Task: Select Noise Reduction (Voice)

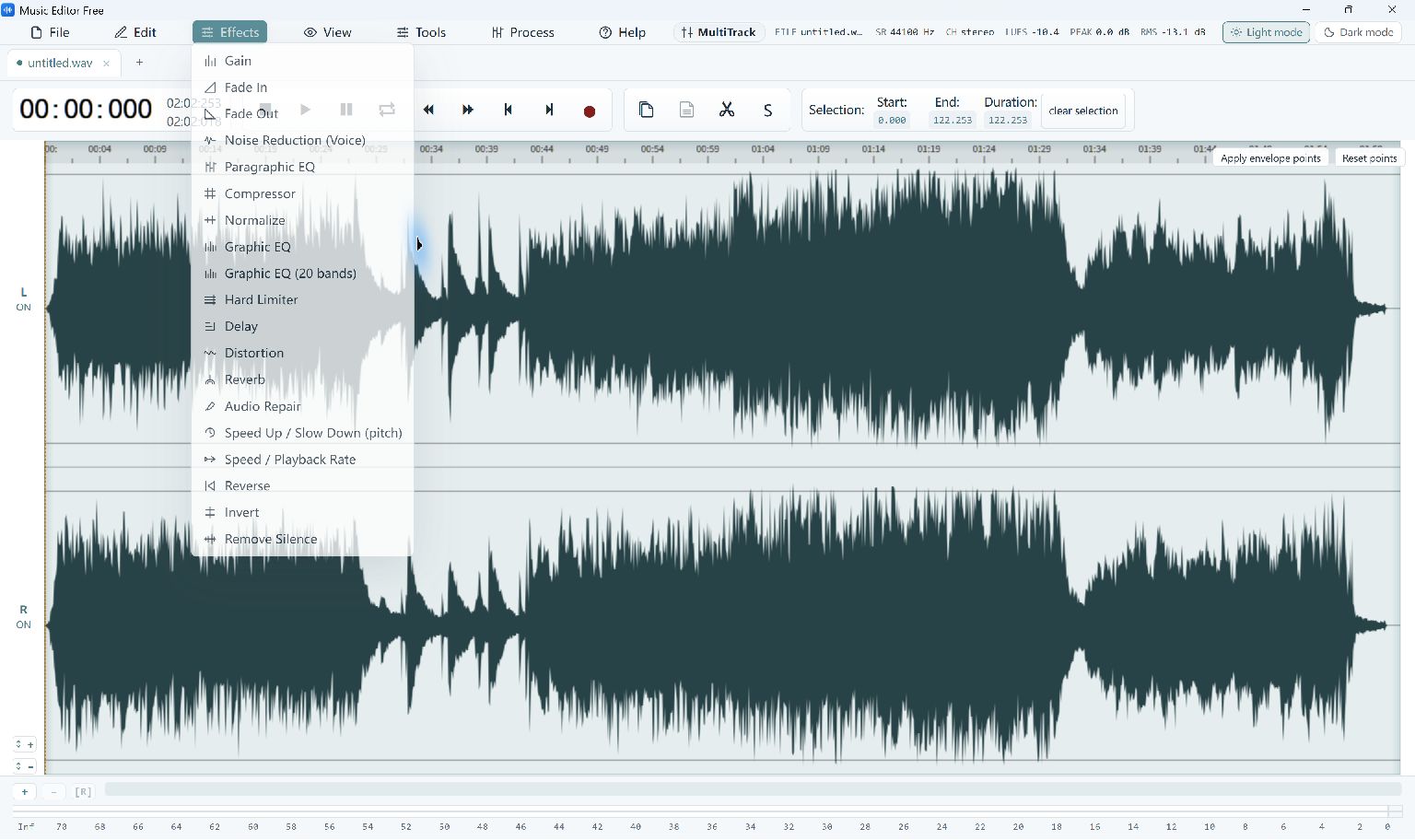Action: click(x=302, y=140)
